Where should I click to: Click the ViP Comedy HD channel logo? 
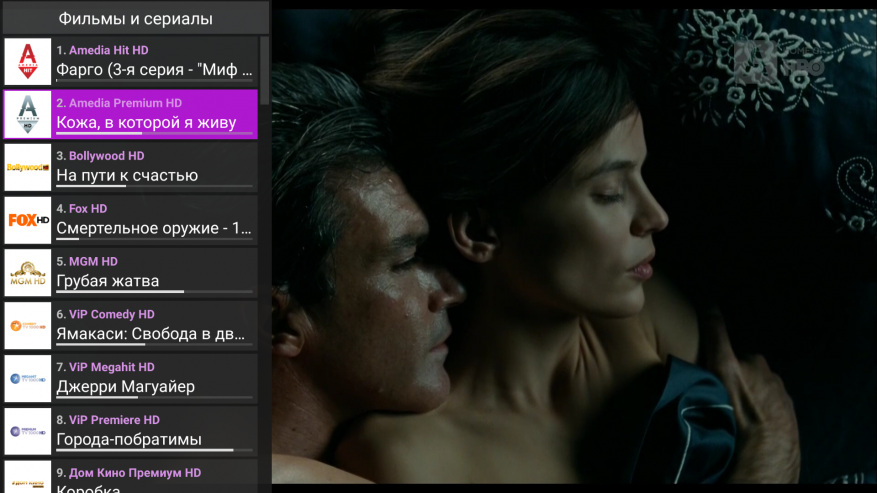pos(27,326)
